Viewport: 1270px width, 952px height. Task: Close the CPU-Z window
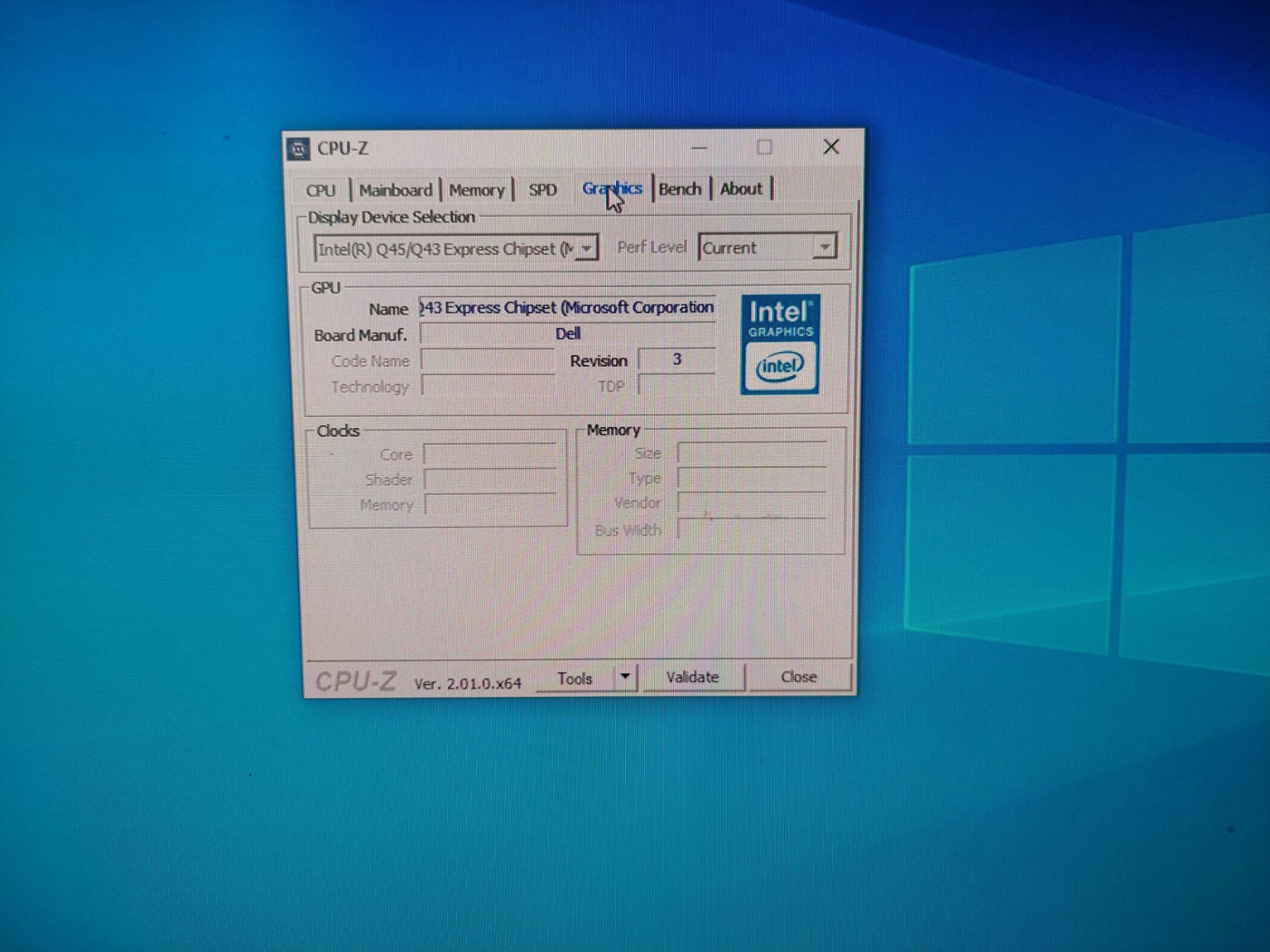(x=831, y=147)
